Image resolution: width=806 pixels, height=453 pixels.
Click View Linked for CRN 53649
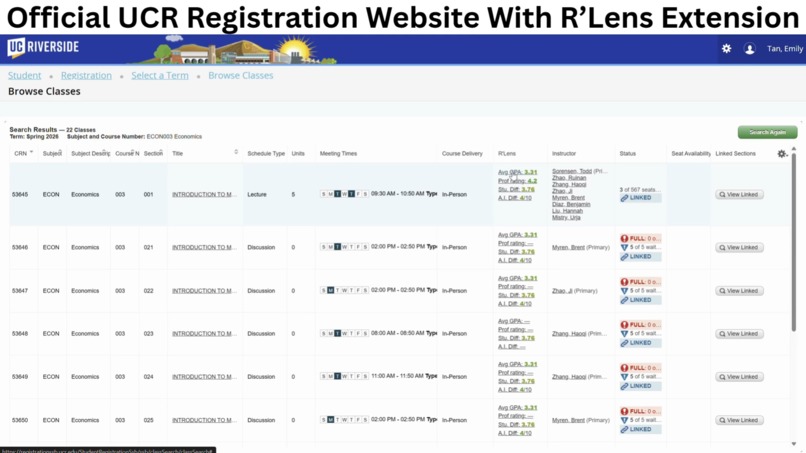pyautogui.click(x=739, y=377)
